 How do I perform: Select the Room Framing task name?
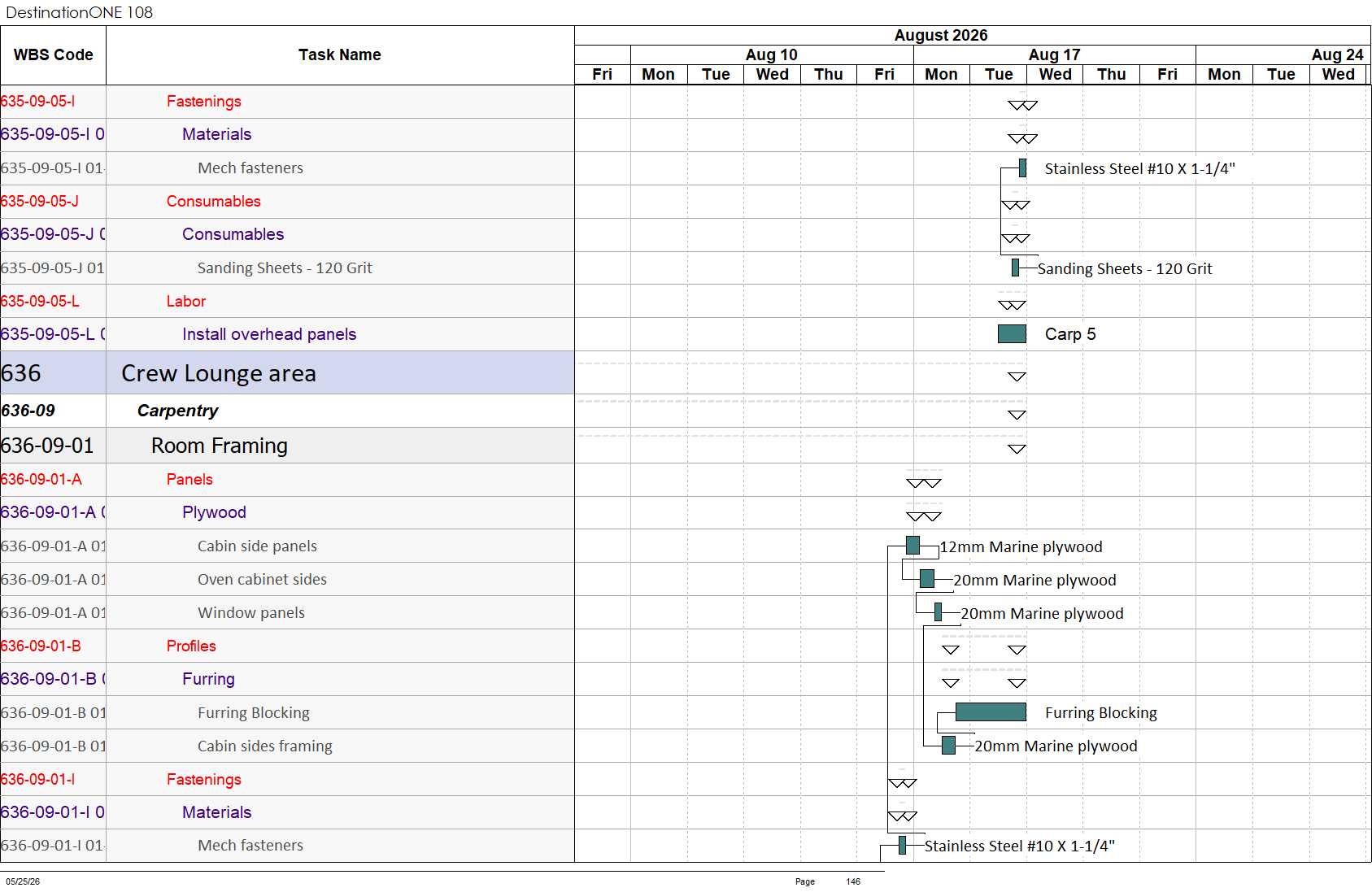pos(220,446)
